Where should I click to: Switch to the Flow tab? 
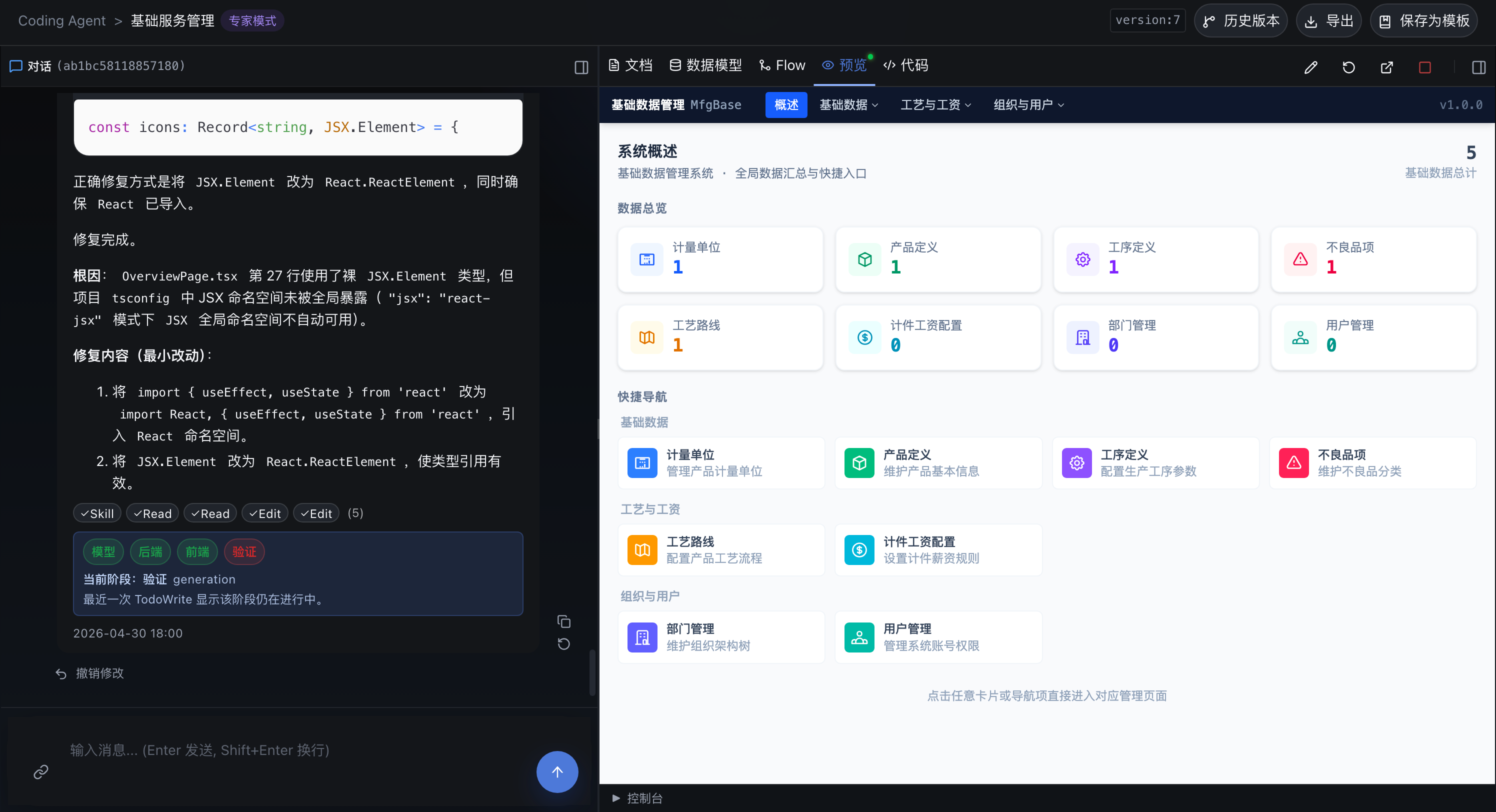(x=782, y=65)
